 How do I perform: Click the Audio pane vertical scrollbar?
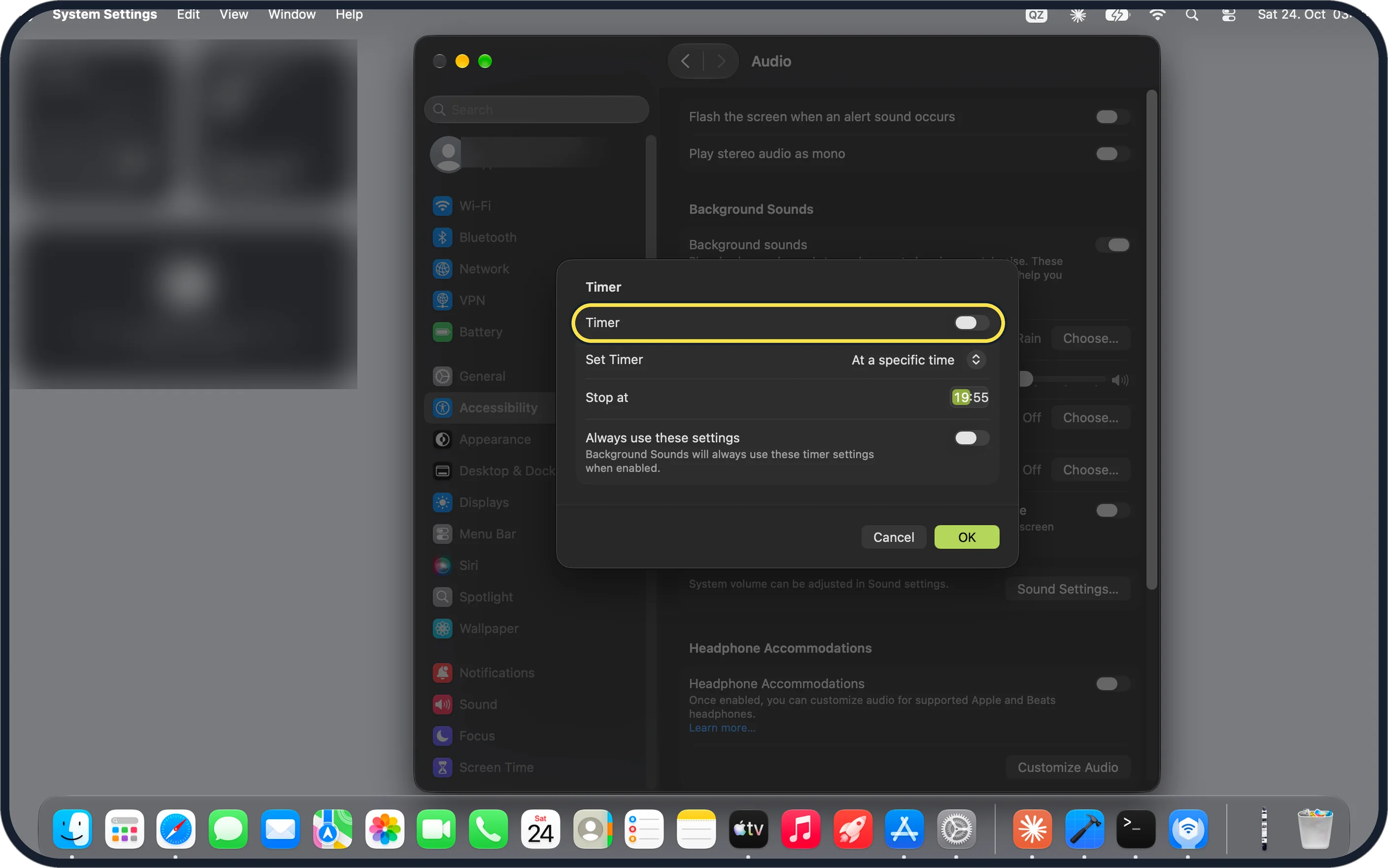(1151, 339)
